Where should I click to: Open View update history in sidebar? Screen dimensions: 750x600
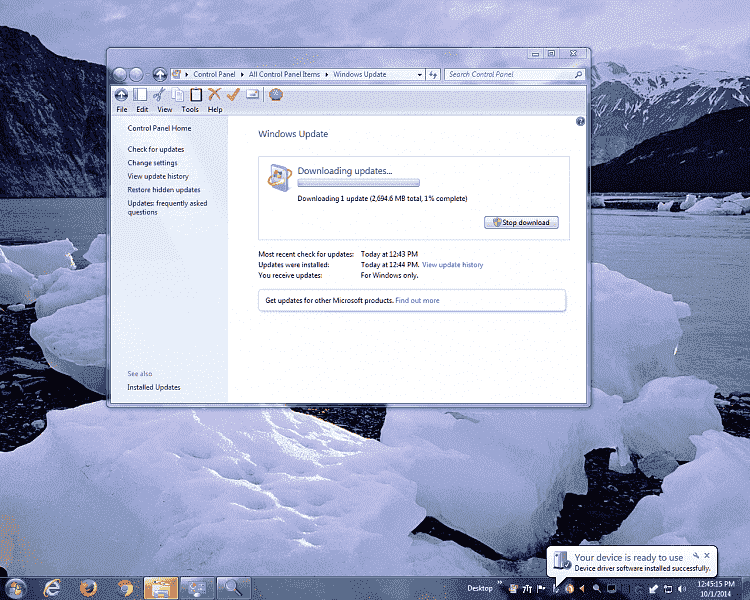(x=158, y=176)
